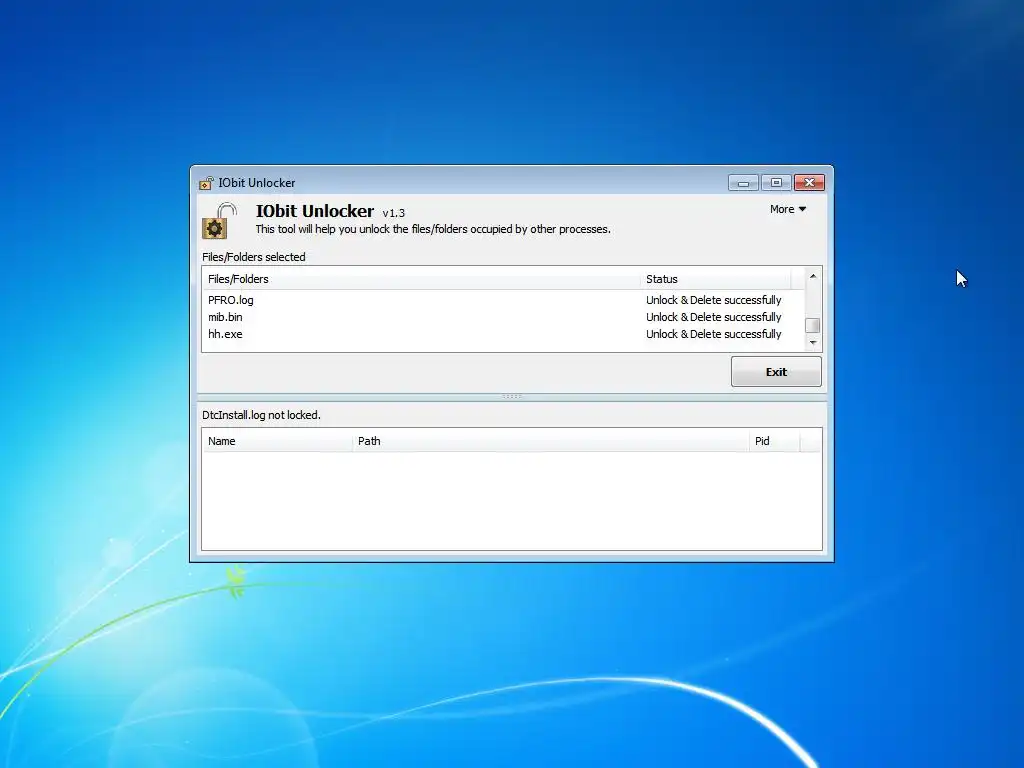Viewport: 1024px width, 768px height.
Task: Click the Pid column header
Action: point(775,441)
